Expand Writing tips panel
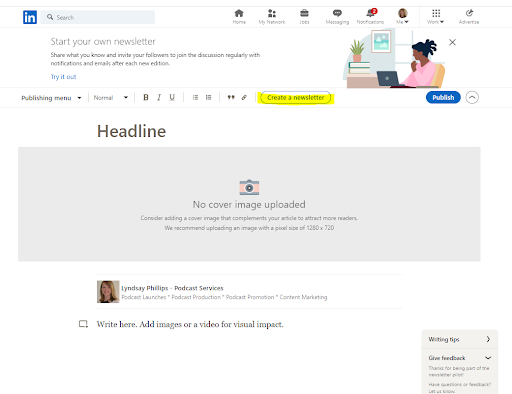Viewport: 512px width, 394px height. point(460,339)
